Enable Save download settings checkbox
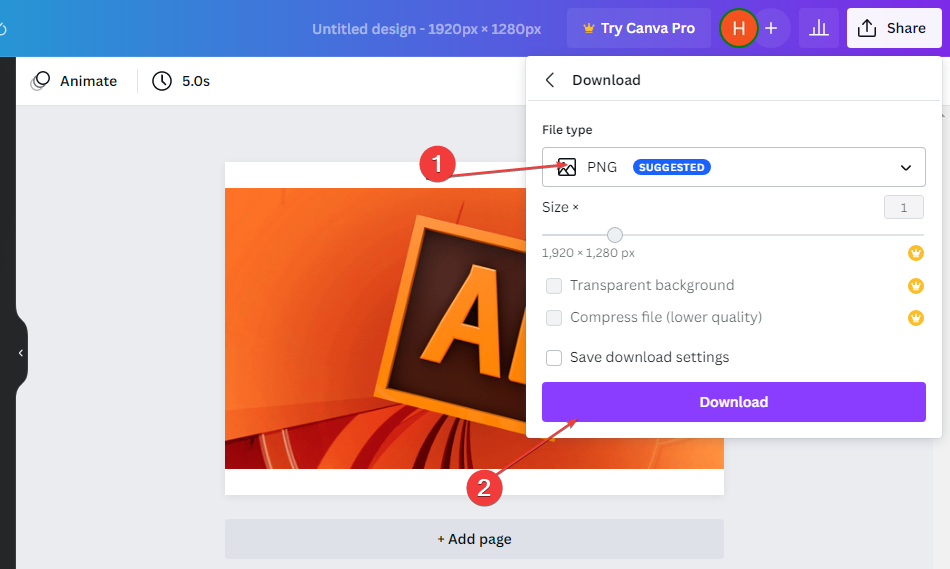The height and width of the screenshot is (569, 950). click(x=554, y=358)
